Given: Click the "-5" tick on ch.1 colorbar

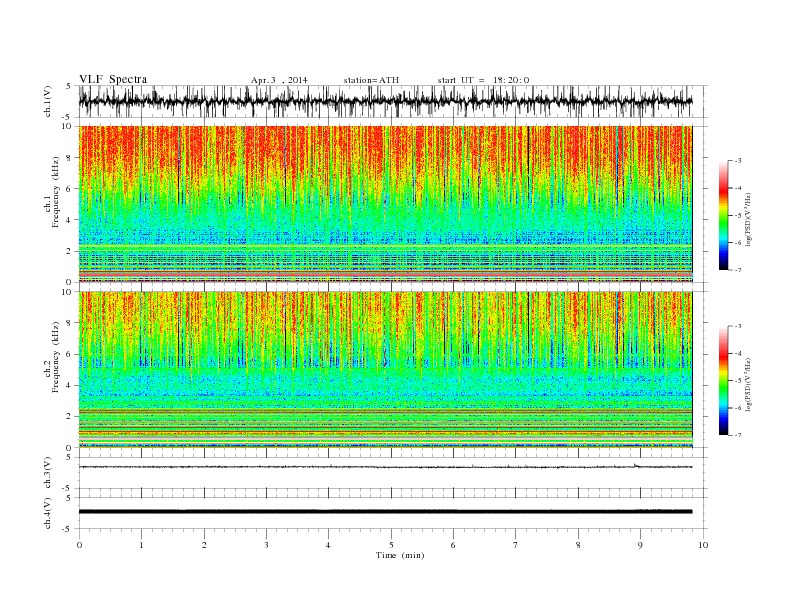Looking at the screenshot, I should tap(738, 216).
